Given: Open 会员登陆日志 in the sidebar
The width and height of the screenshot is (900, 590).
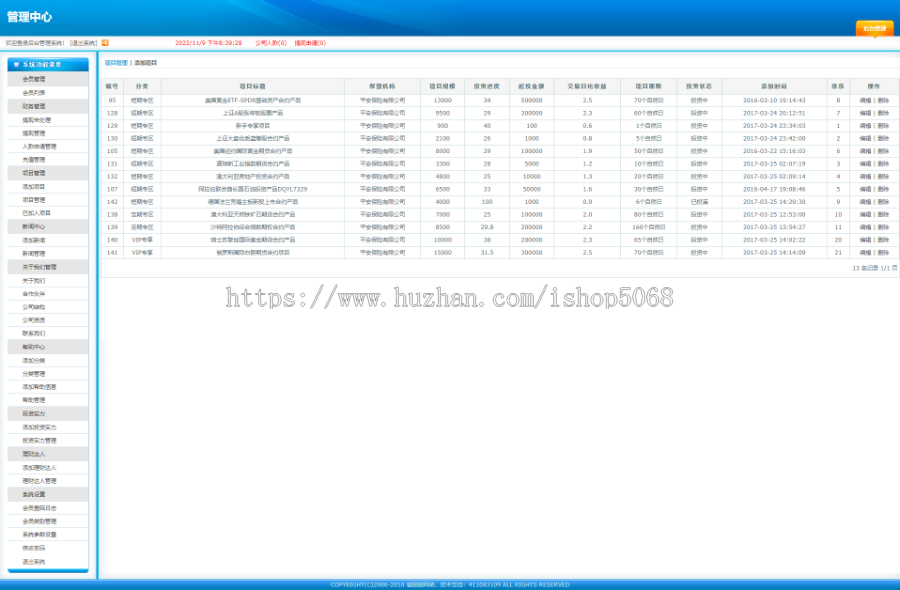Looking at the screenshot, I should 40,508.
